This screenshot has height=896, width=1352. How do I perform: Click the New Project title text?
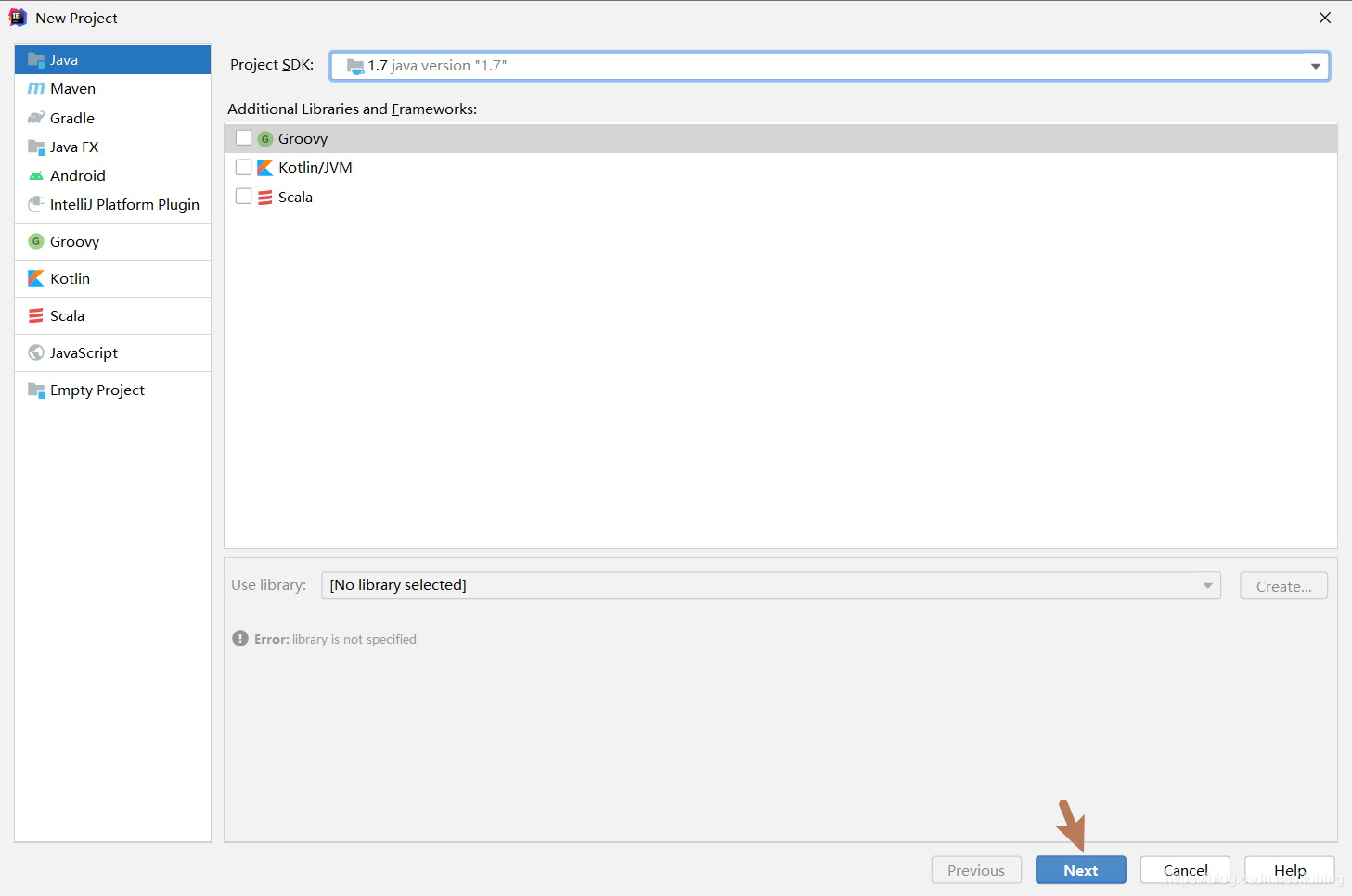76,19
